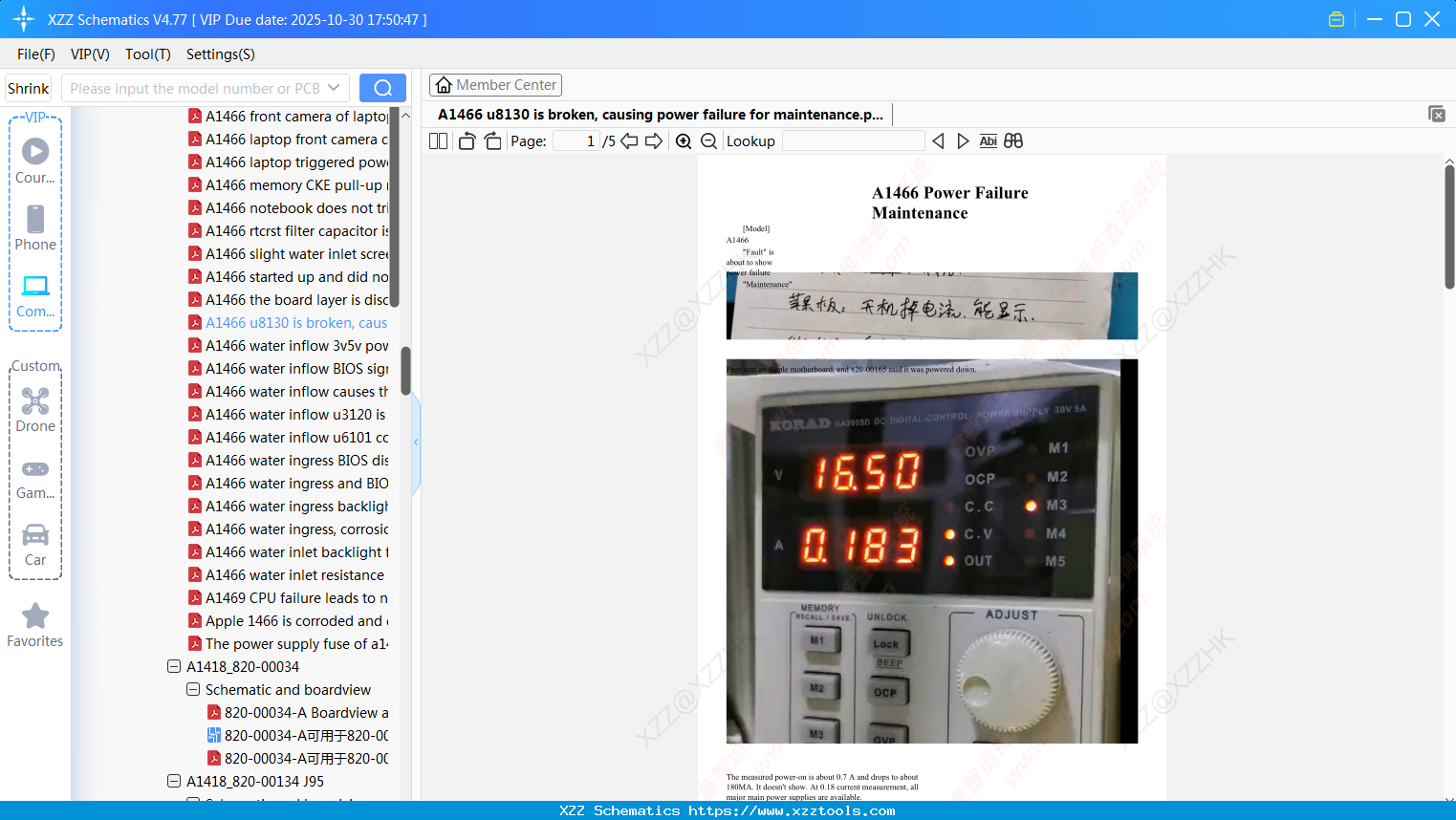1456x820 pixels.
Task: Go to next page arrow
Action: (654, 141)
